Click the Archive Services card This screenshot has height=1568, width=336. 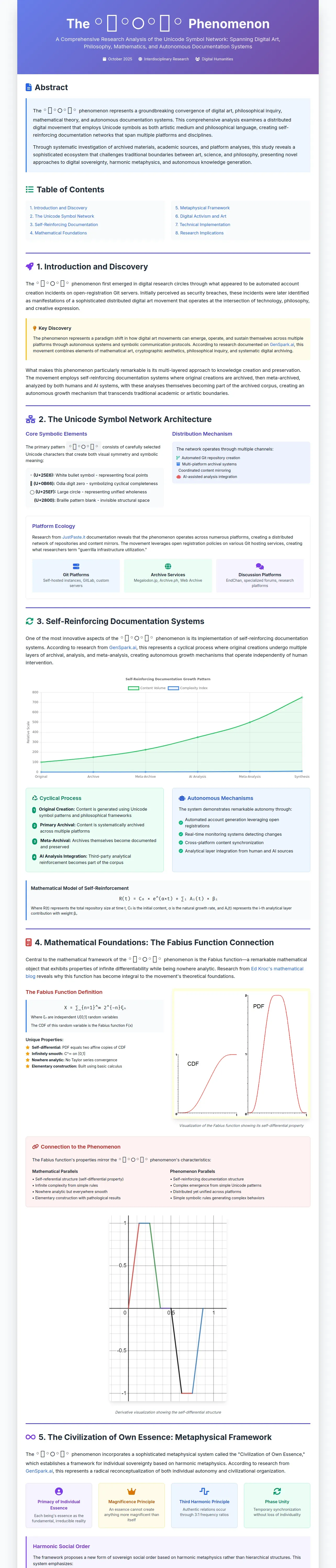(x=168, y=576)
